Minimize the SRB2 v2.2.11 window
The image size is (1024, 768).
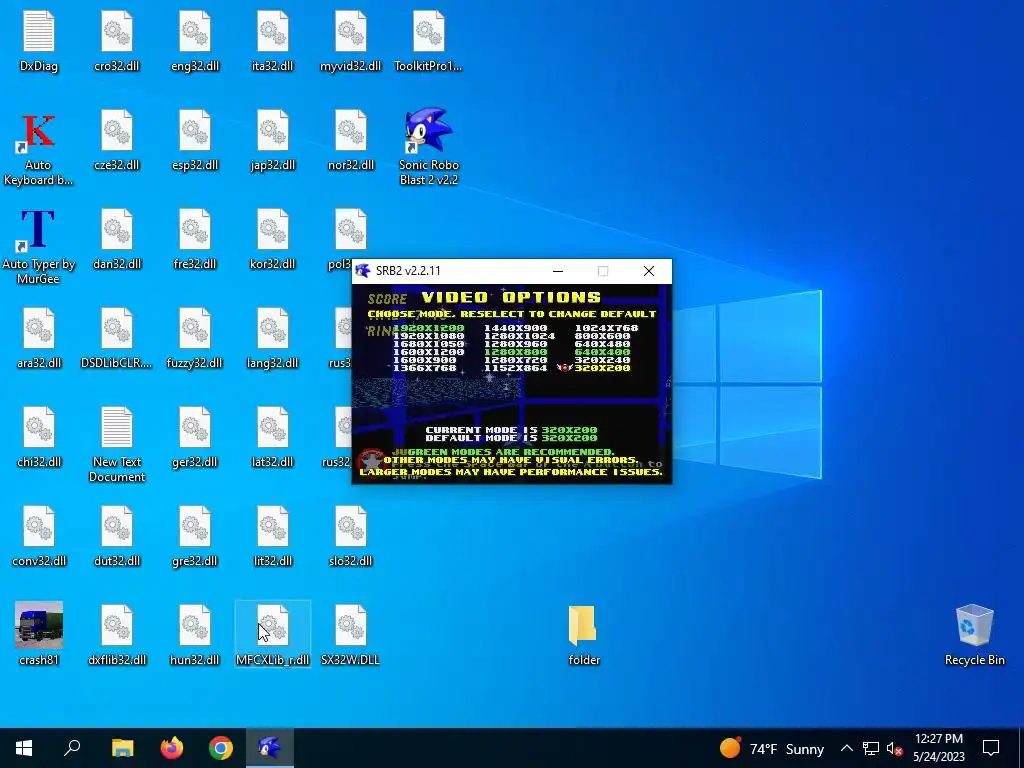pos(558,271)
